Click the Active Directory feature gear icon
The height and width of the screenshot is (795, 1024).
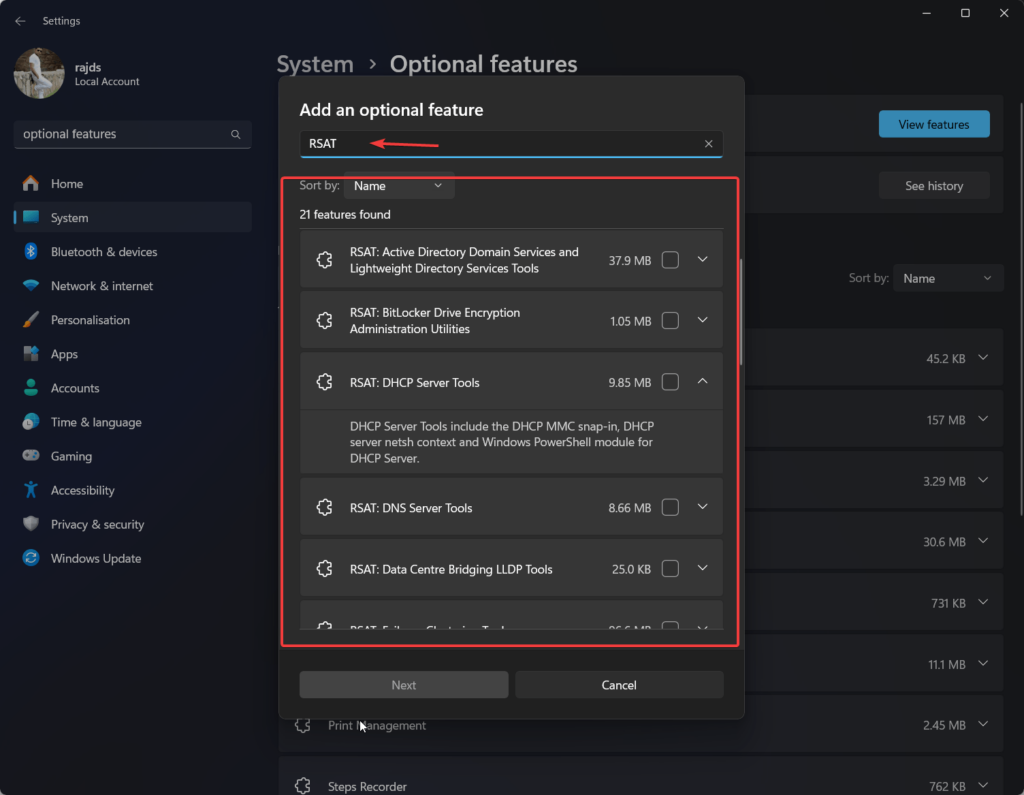point(325,260)
